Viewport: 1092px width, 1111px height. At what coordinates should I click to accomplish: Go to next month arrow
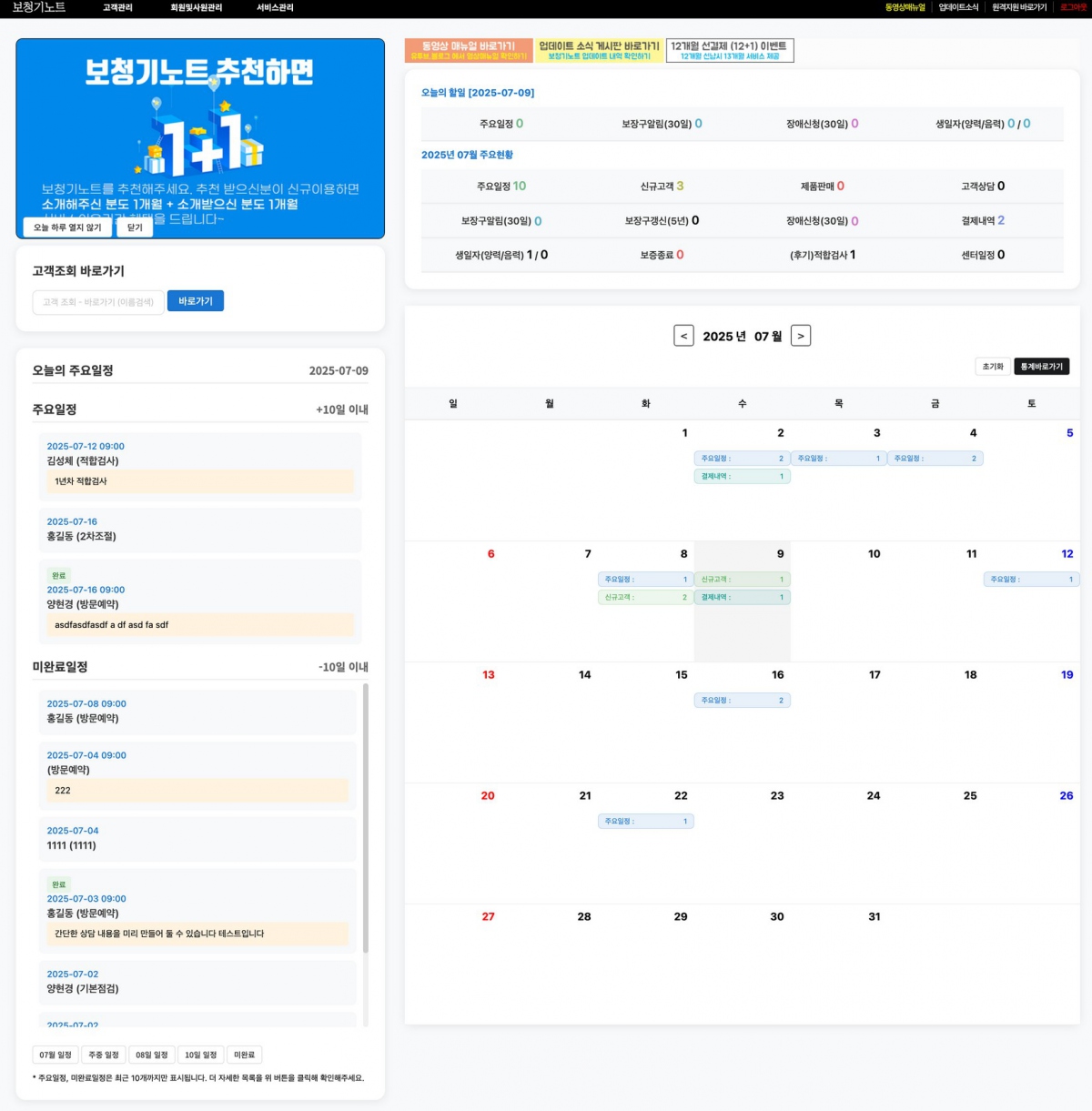(801, 336)
